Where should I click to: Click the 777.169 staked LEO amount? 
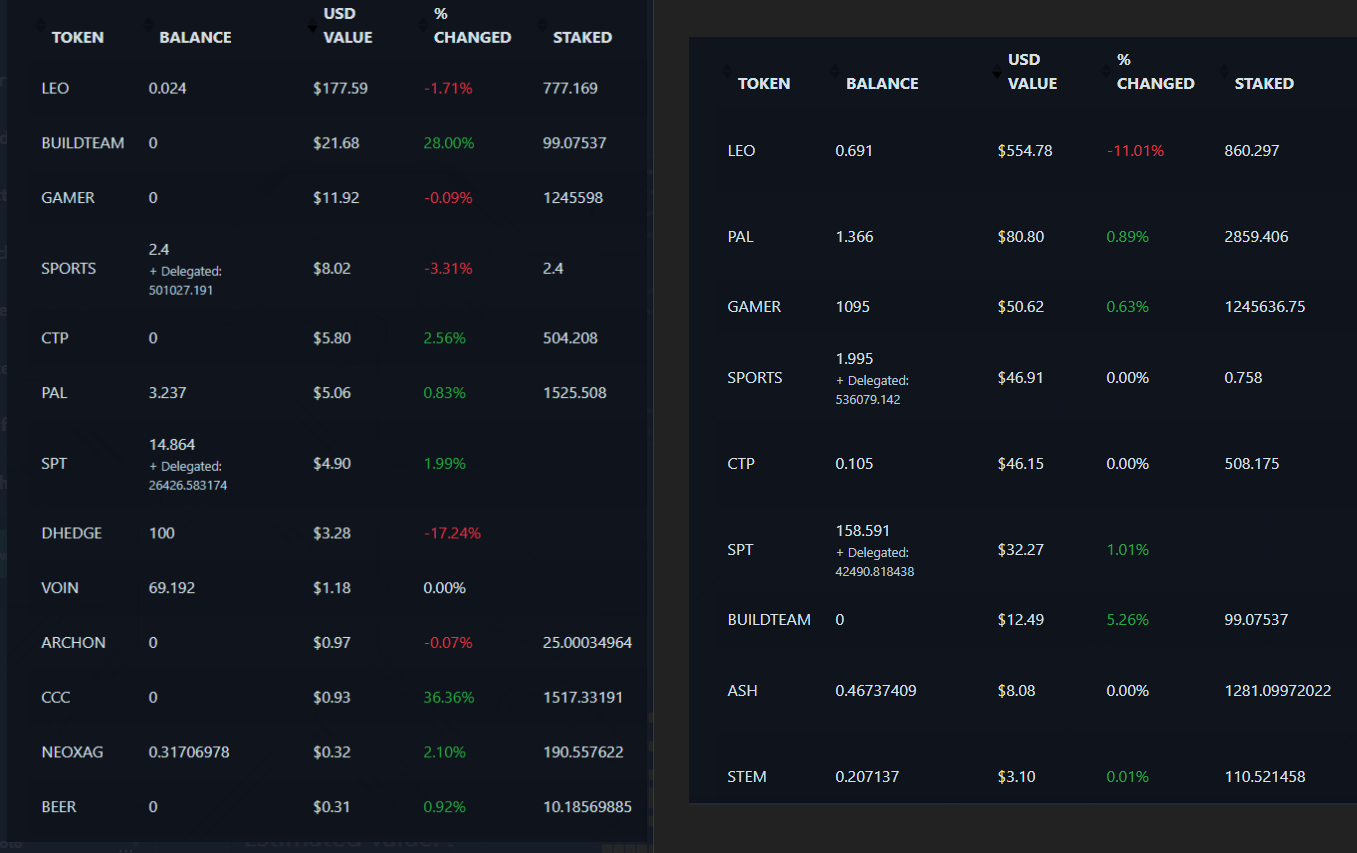(x=570, y=88)
